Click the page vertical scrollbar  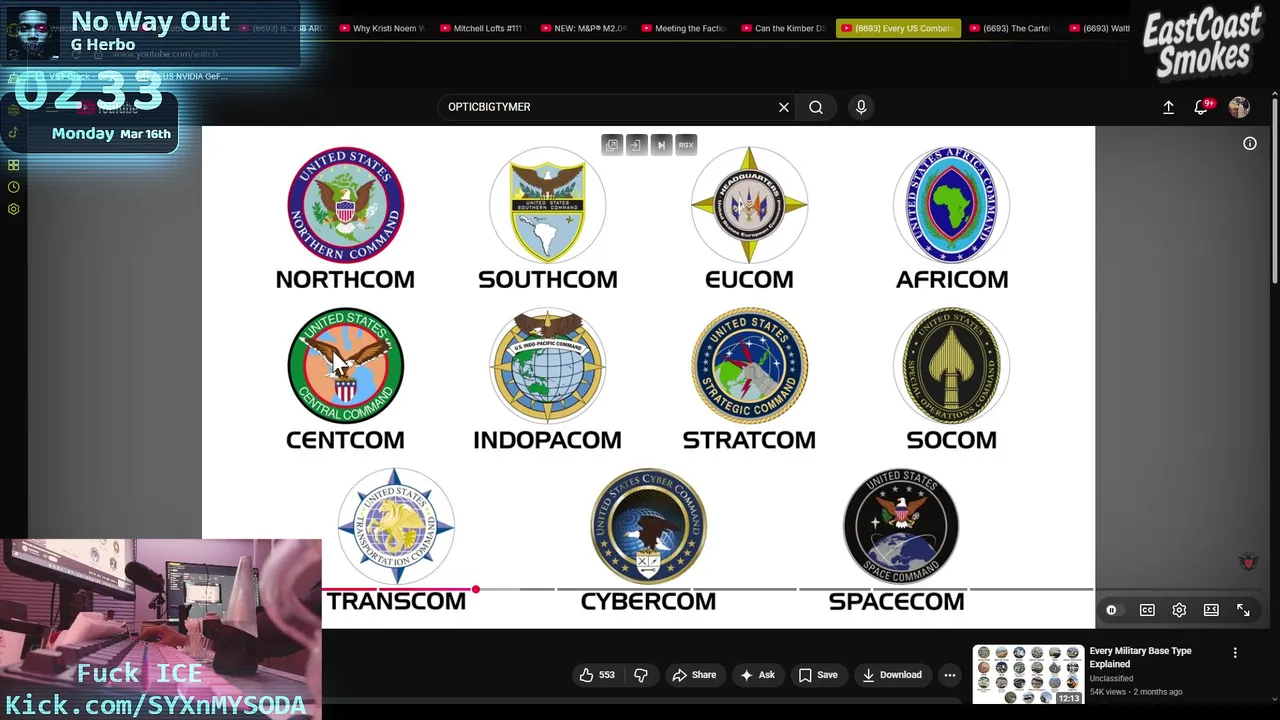[1274, 190]
